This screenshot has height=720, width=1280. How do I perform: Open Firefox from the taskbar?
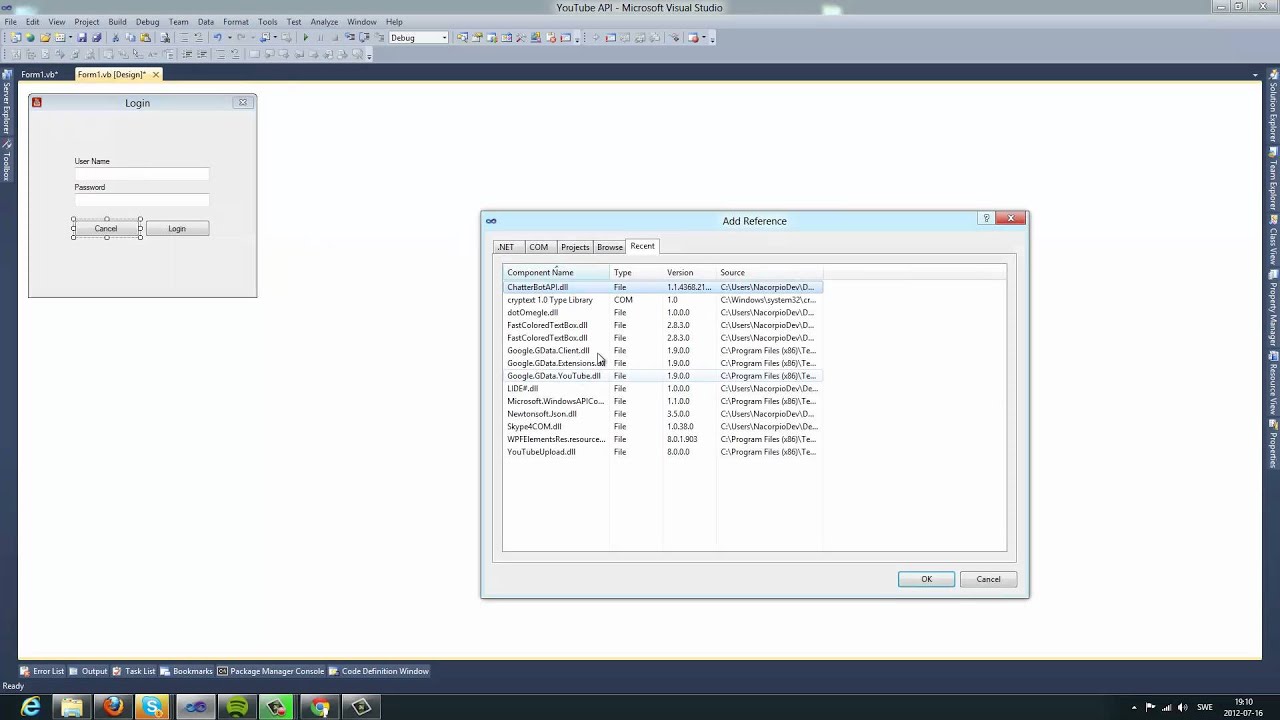(x=112, y=707)
